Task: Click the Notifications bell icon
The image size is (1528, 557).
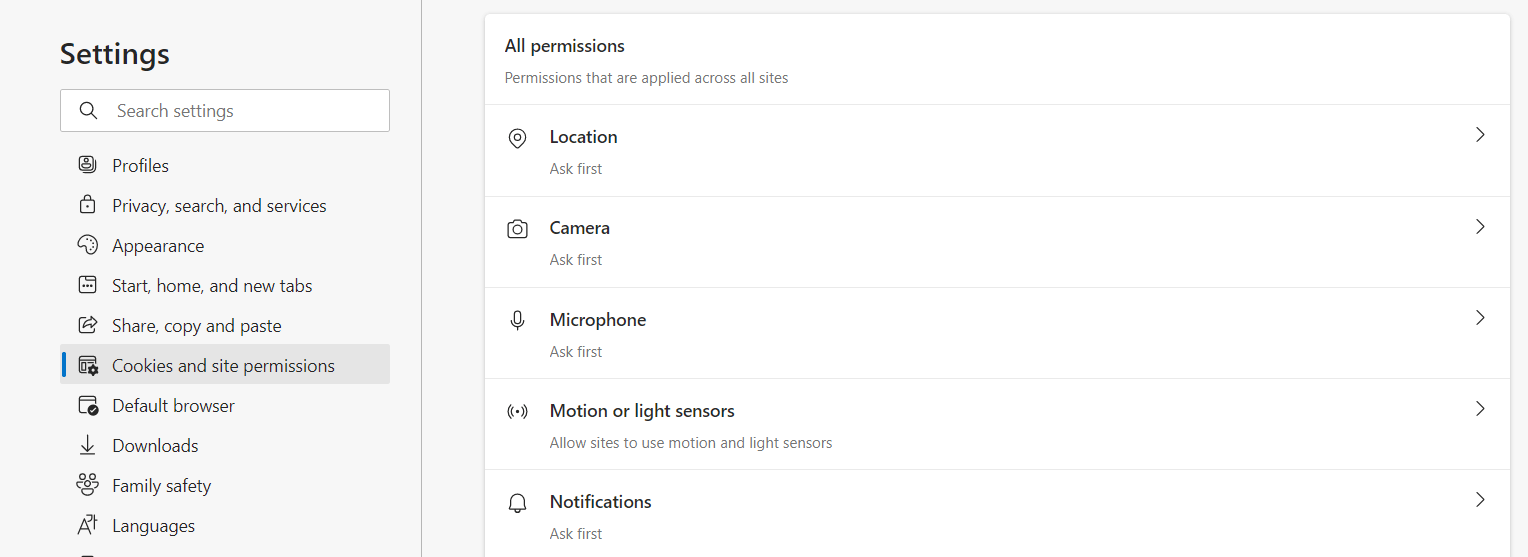Action: click(517, 503)
